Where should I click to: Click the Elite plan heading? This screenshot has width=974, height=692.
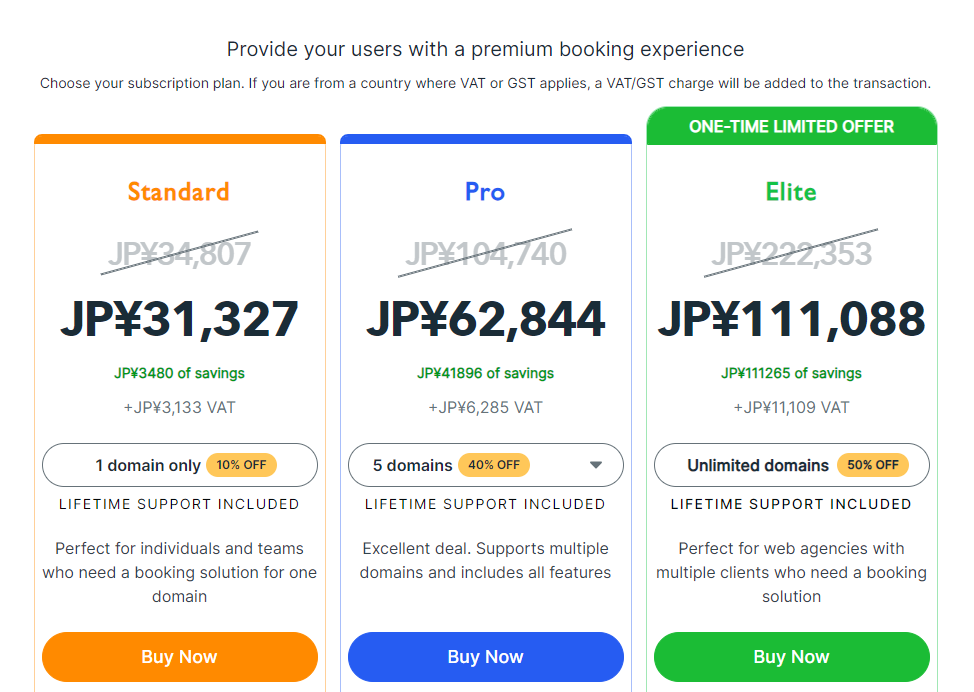pos(791,191)
